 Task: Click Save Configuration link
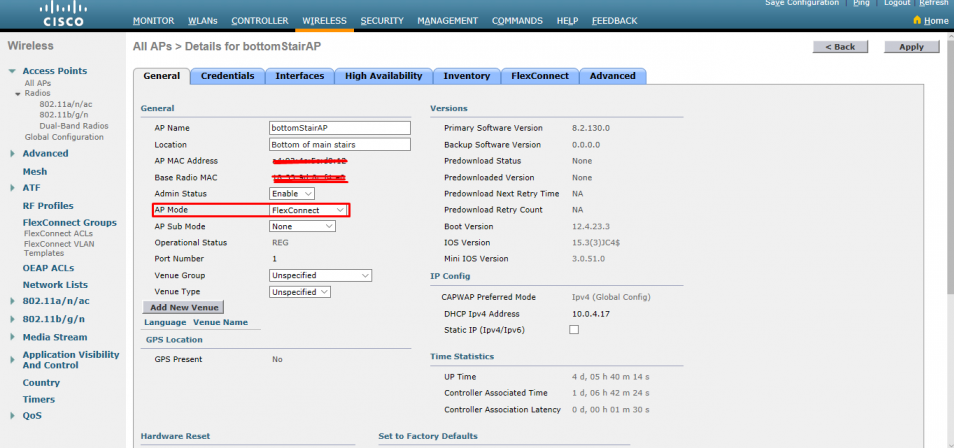(x=802, y=3)
